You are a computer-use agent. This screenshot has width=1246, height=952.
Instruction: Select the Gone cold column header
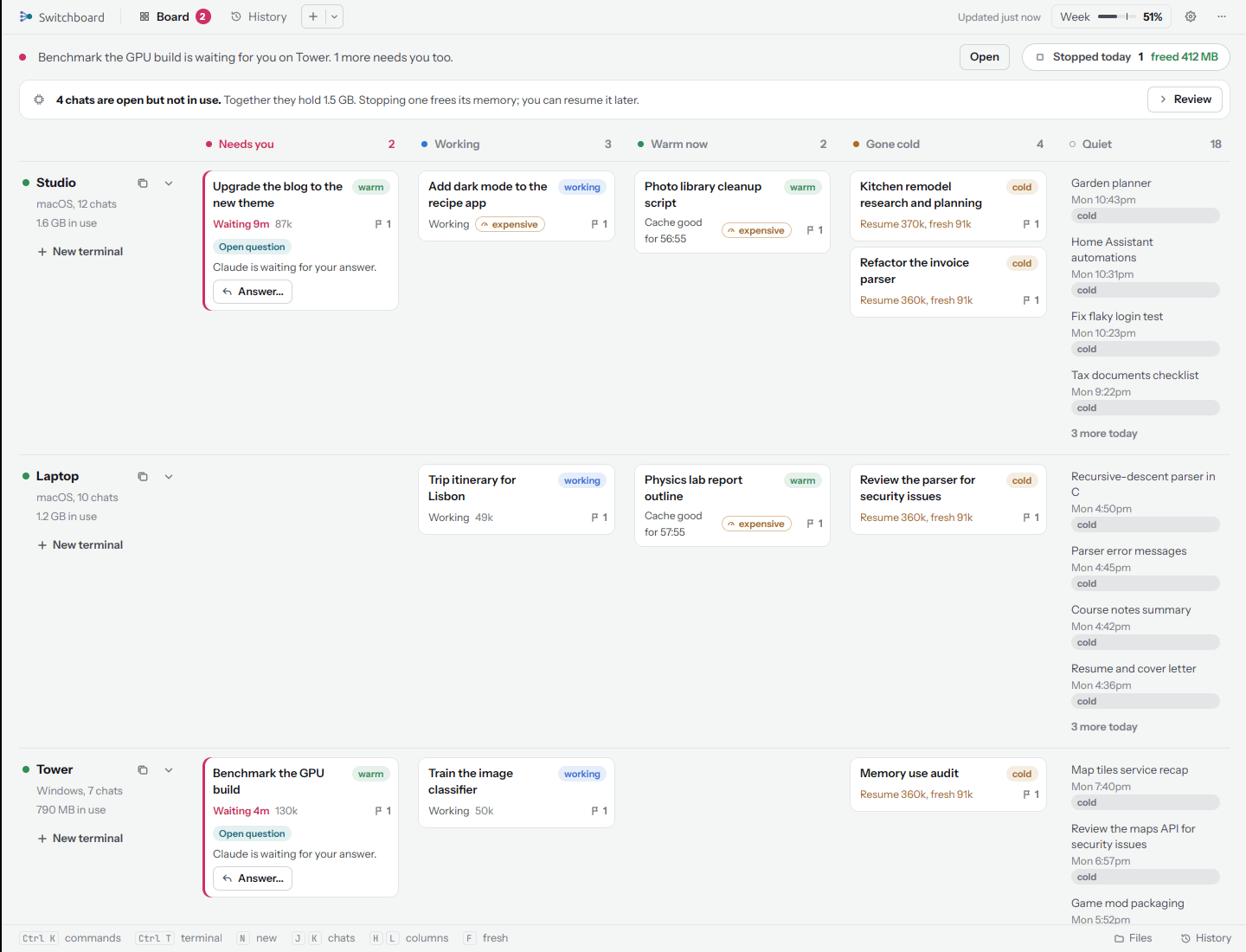[x=947, y=145]
